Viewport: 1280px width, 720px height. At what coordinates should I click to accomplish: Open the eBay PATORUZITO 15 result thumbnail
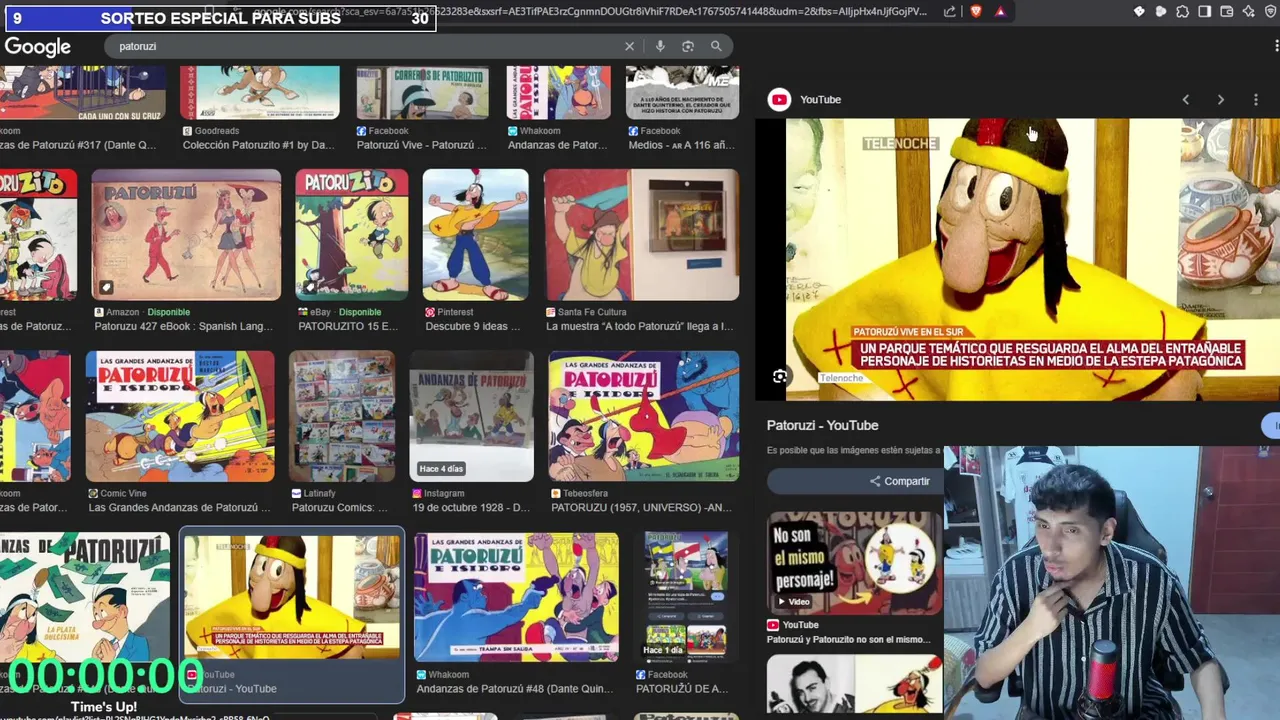[x=351, y=235]
